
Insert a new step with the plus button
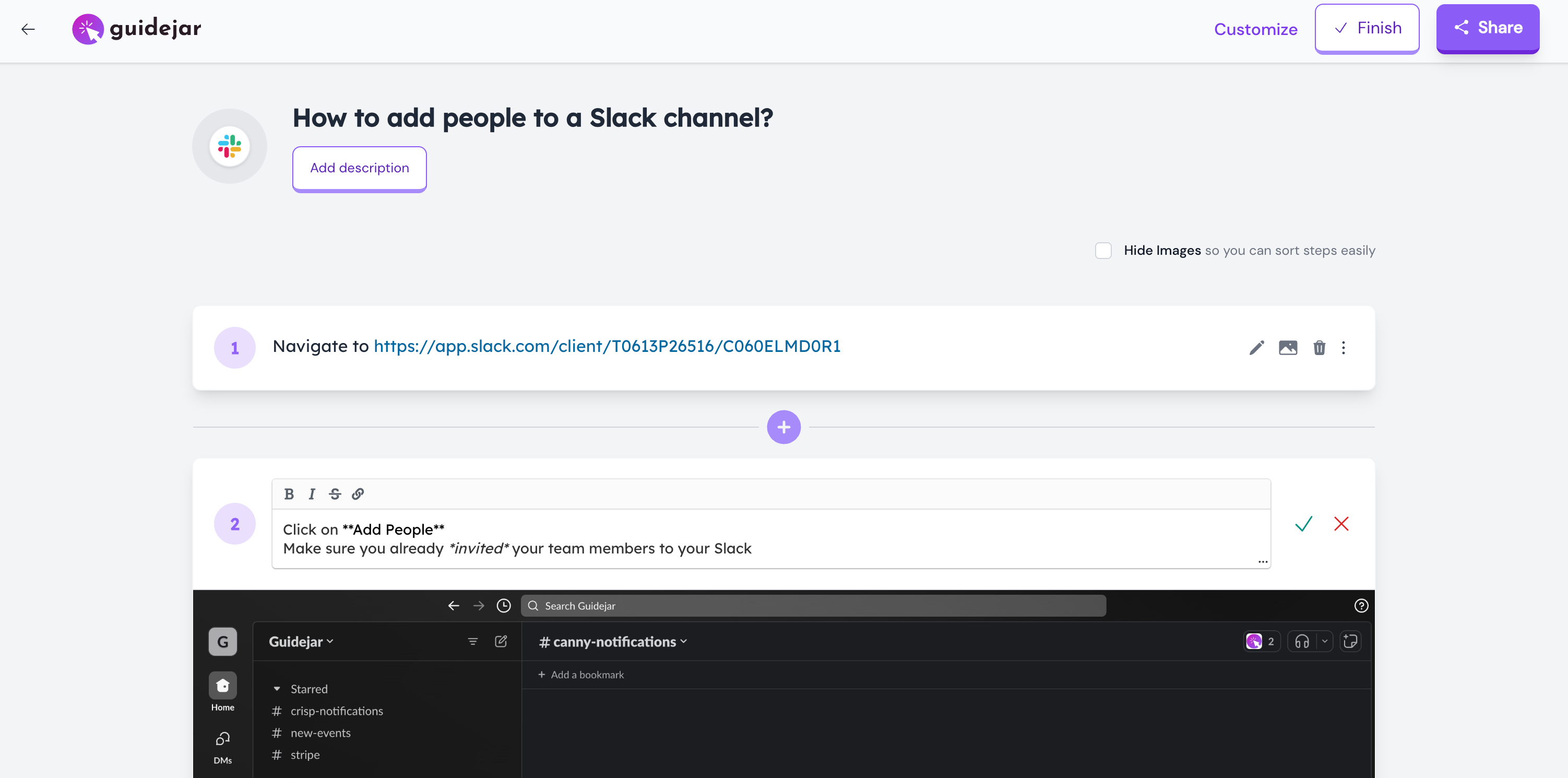[783, 427]
